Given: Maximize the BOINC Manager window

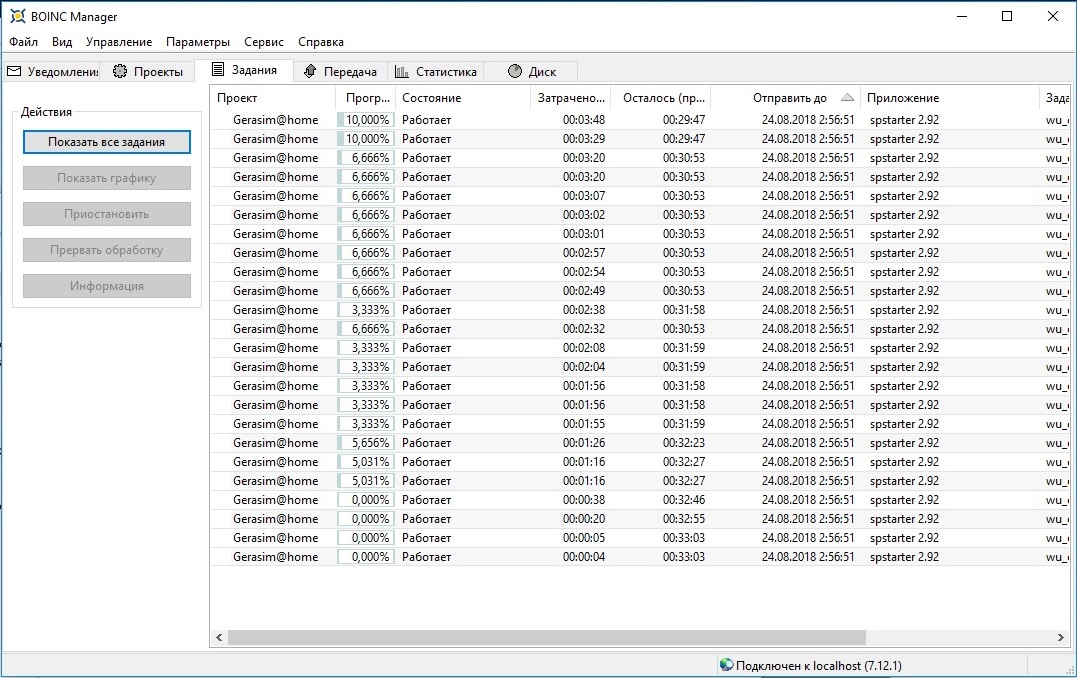Looking at the screenshot, I should (x=1007, y=16).
